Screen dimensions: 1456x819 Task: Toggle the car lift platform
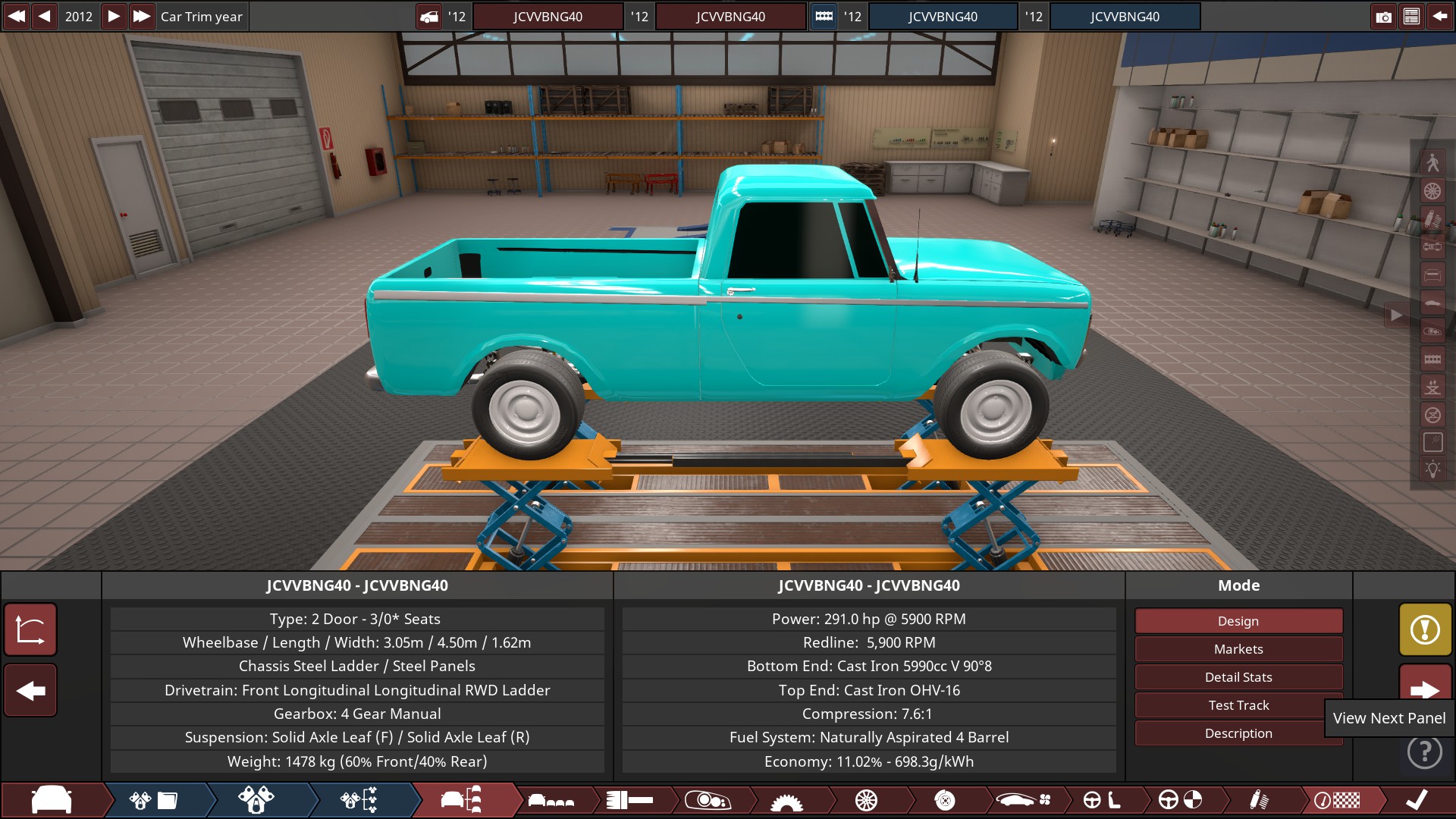click(x=1432, y=387)
